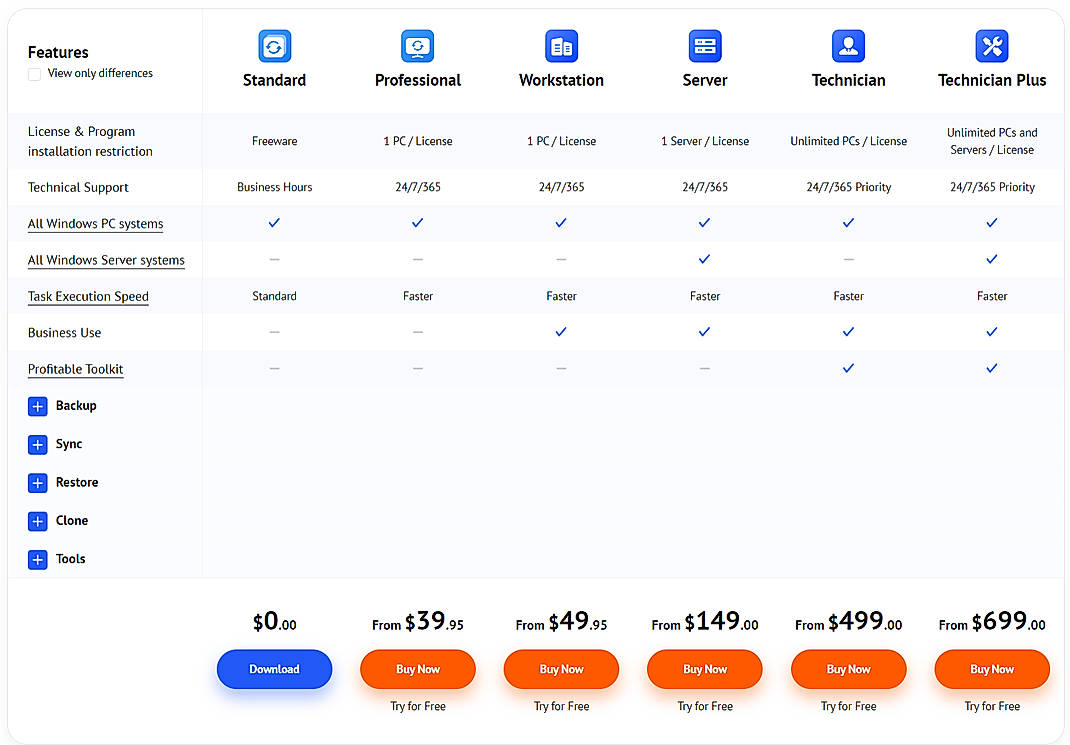Click the From $499.00 Technician price
This screenshot has width=1070, height=745.
point(848,622)
